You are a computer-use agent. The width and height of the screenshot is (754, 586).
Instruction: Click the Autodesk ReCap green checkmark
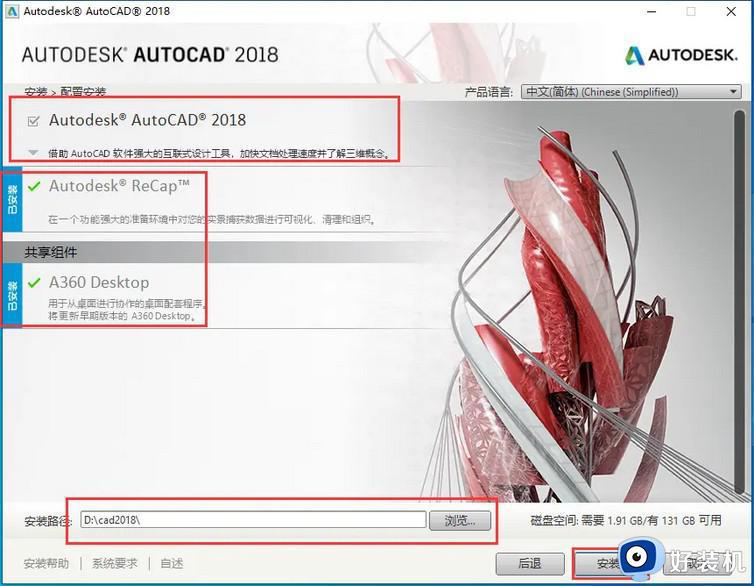(x=34, y=186)
